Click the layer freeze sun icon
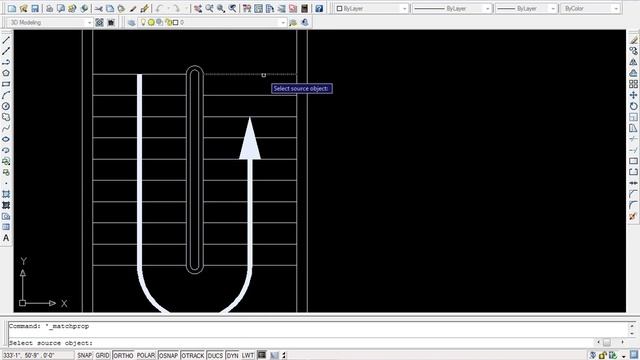This screenshot has height=360, width=640. tap(151, 22)
